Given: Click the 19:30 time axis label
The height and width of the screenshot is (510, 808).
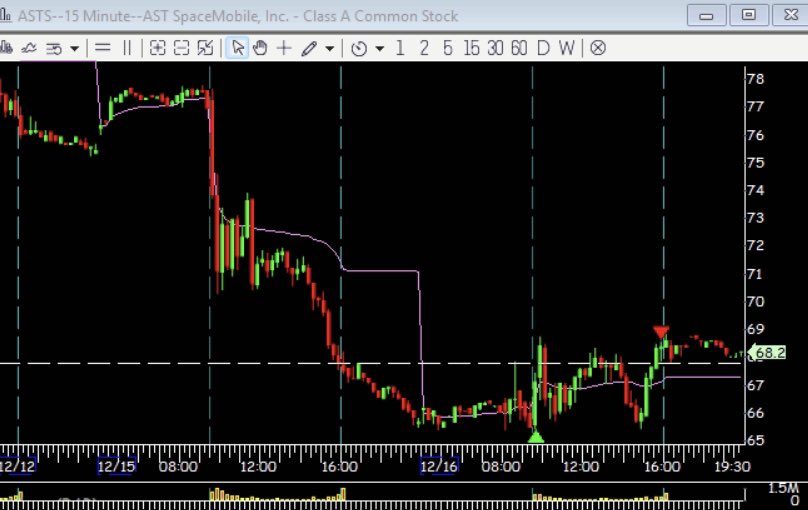Looking at the screenshot, I should [732, 467].
